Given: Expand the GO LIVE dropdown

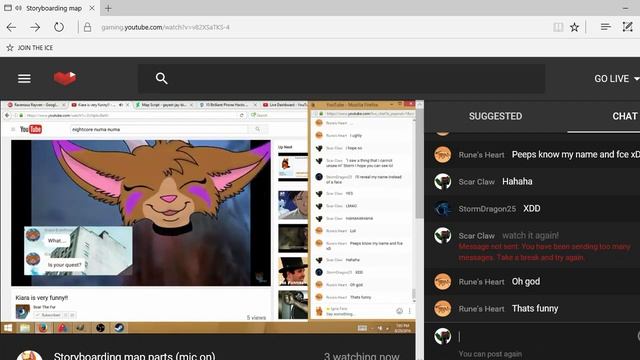Looking at the screenshot, I should click(x=616, y=79).
